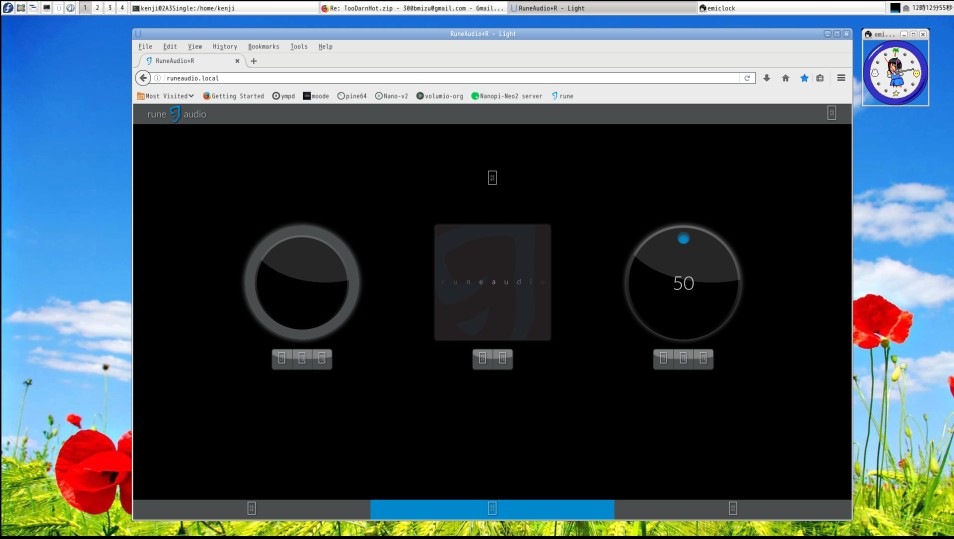954x539 pixels.
Task: Click the volume knob showing 50
Action: click(x=683, y=283)
